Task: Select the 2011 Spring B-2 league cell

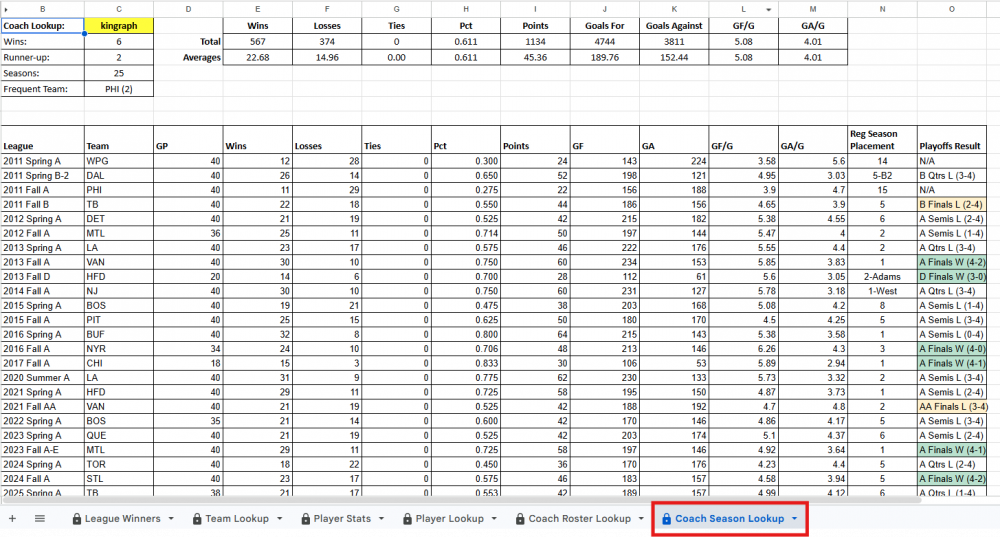Action: point(43,175)
